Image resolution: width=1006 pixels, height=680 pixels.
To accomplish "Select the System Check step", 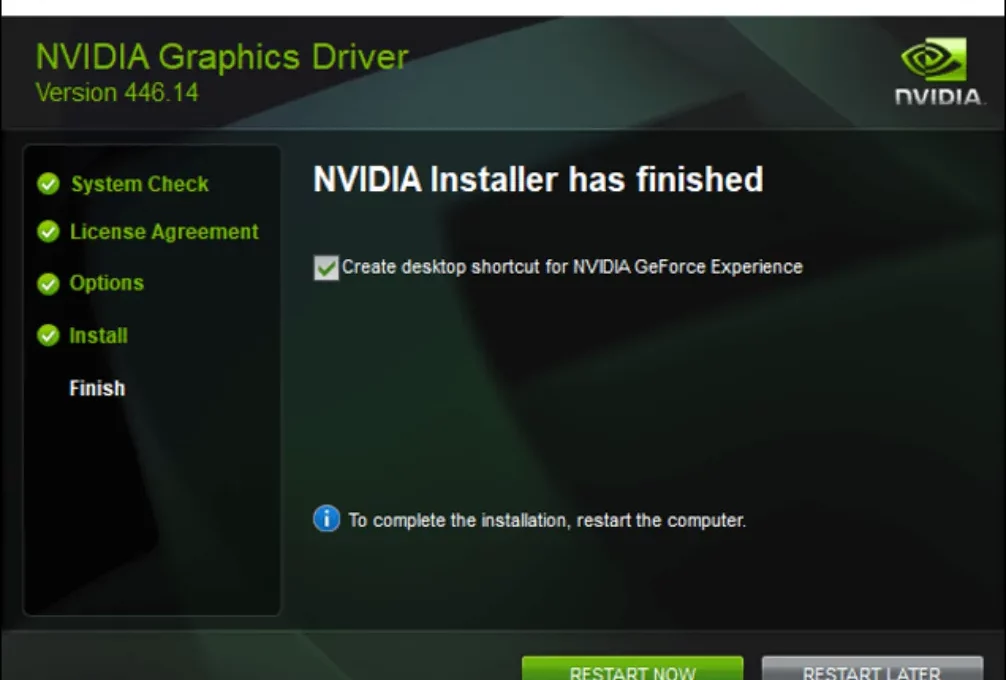I will tap(140, 184).
